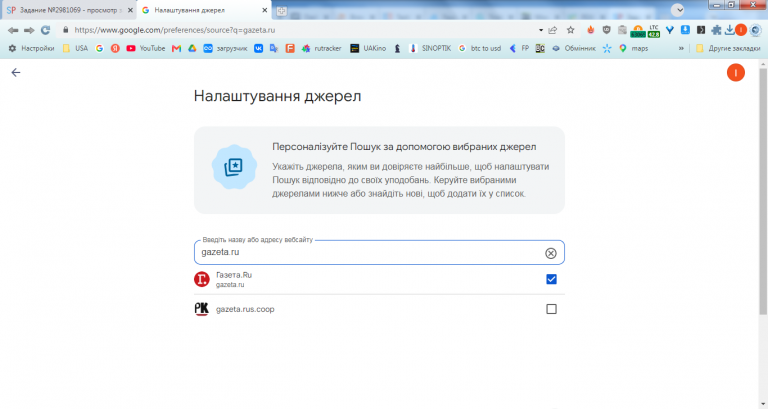Screen dimensions: 768x409
Task: Open the Google Drive bookmark icon
Action: (x=192, y=48)
